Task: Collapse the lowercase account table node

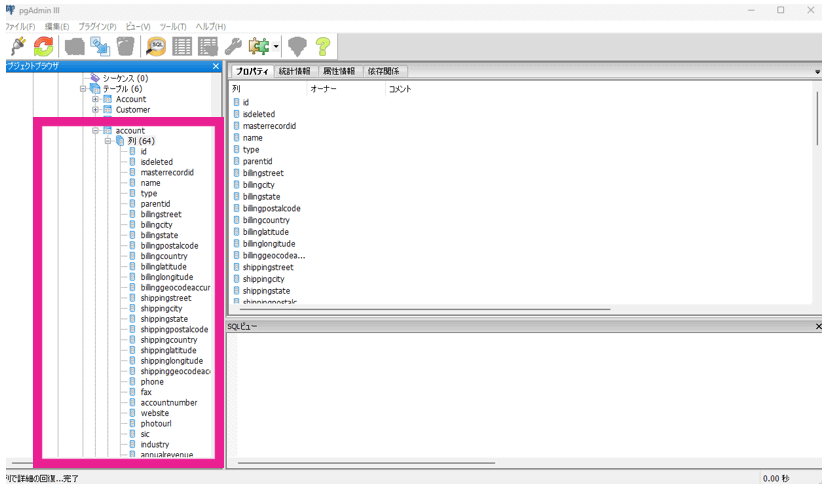Action: 95,130
